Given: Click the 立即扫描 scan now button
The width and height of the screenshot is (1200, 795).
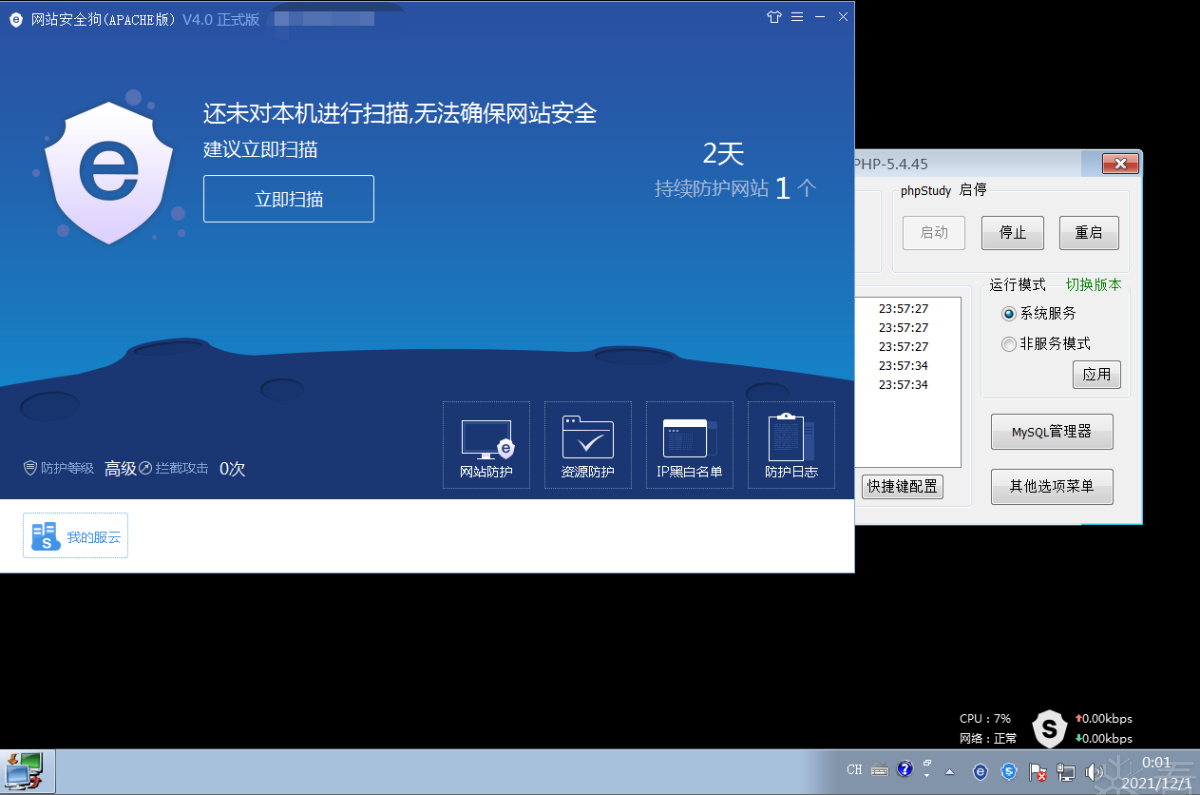Looking at the screenshot, I should 288,199.
